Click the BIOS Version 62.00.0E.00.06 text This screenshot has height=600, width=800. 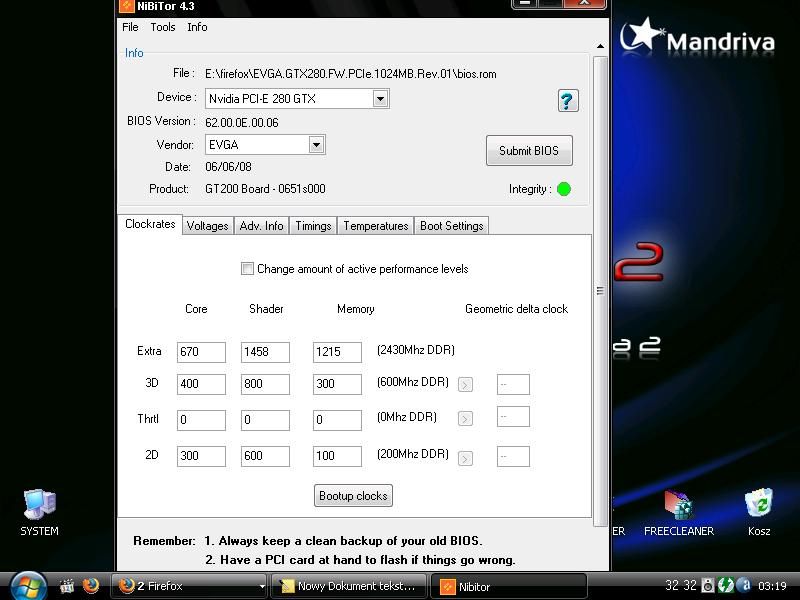(x=242, y=123)
